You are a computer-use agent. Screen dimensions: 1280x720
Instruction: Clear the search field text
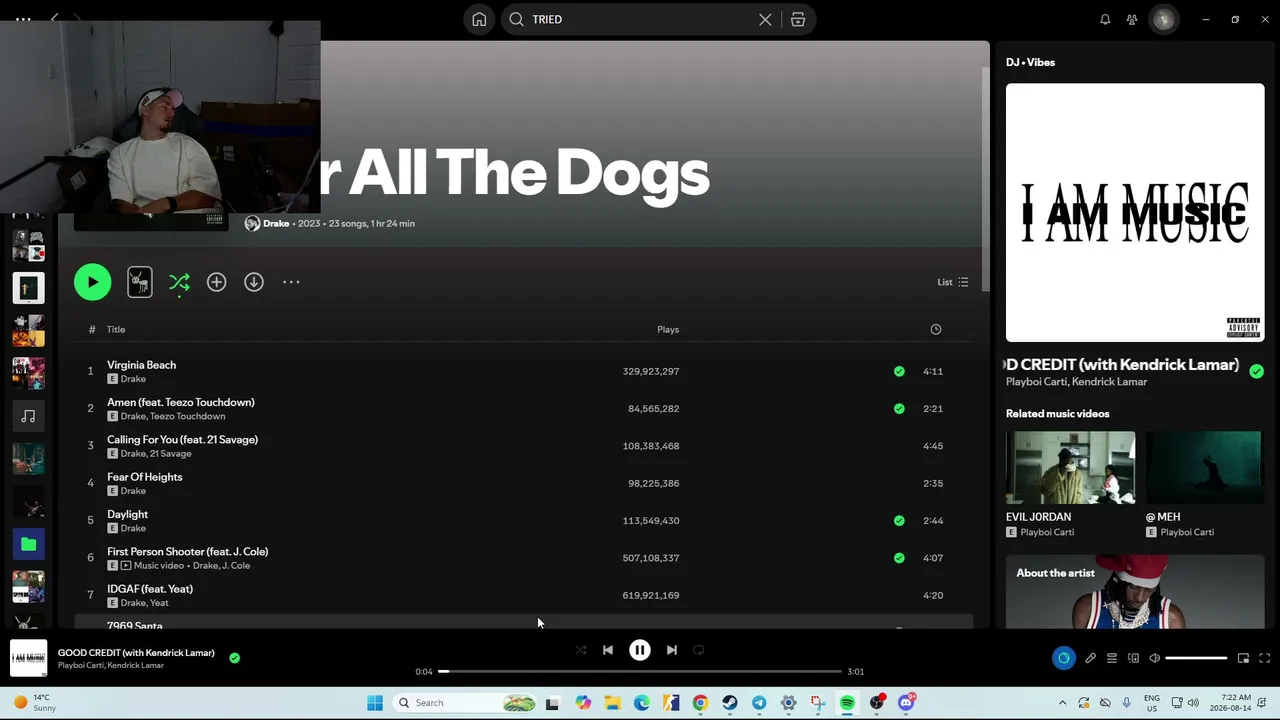(765, 19)
